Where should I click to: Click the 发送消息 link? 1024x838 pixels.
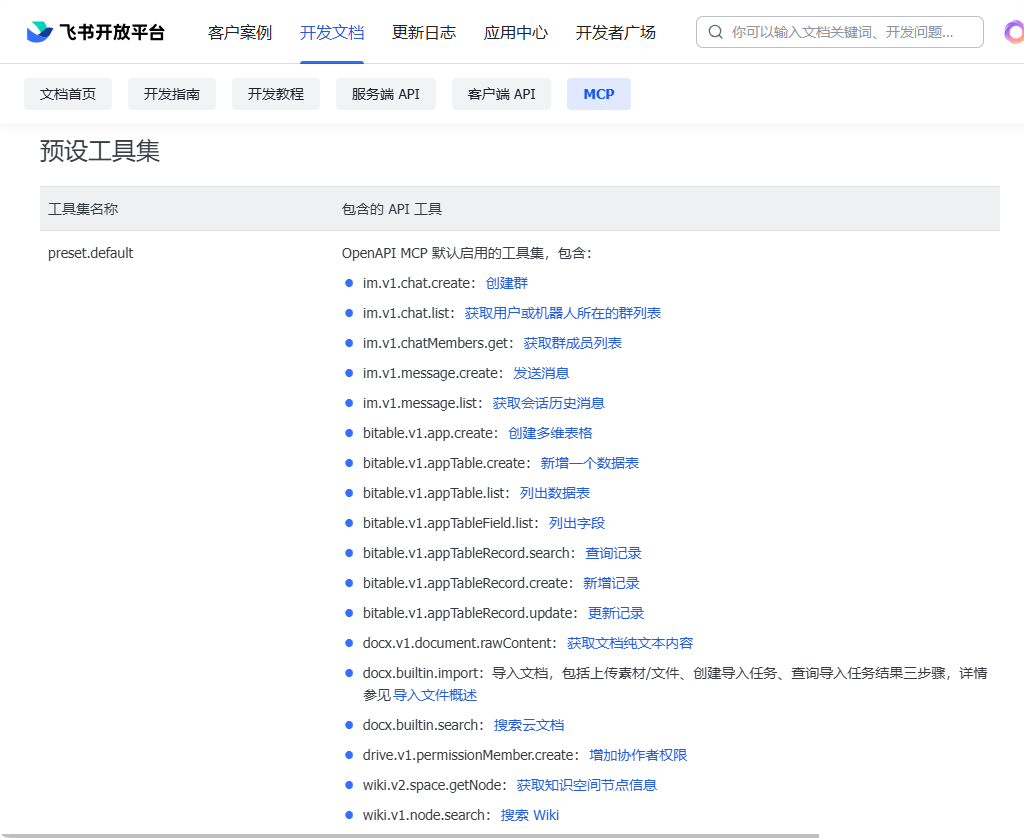click(541, 373)
